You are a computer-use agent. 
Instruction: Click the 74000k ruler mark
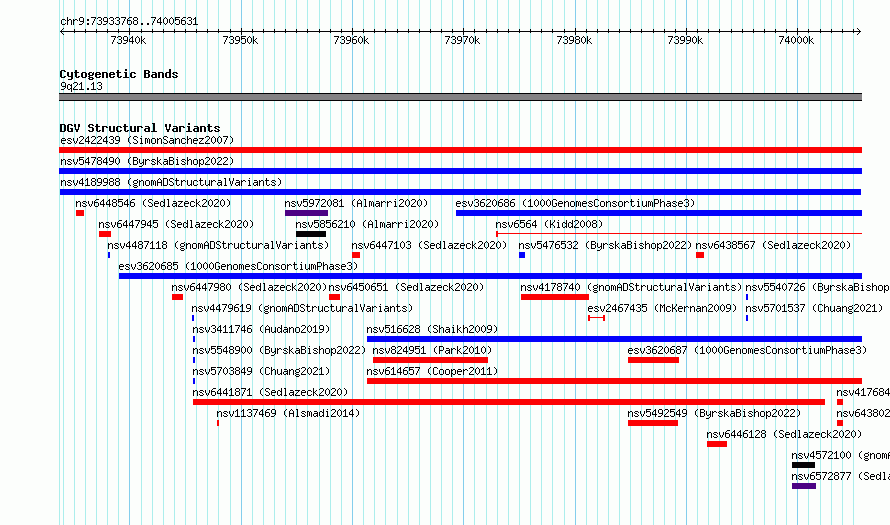[x=796, y=40]
